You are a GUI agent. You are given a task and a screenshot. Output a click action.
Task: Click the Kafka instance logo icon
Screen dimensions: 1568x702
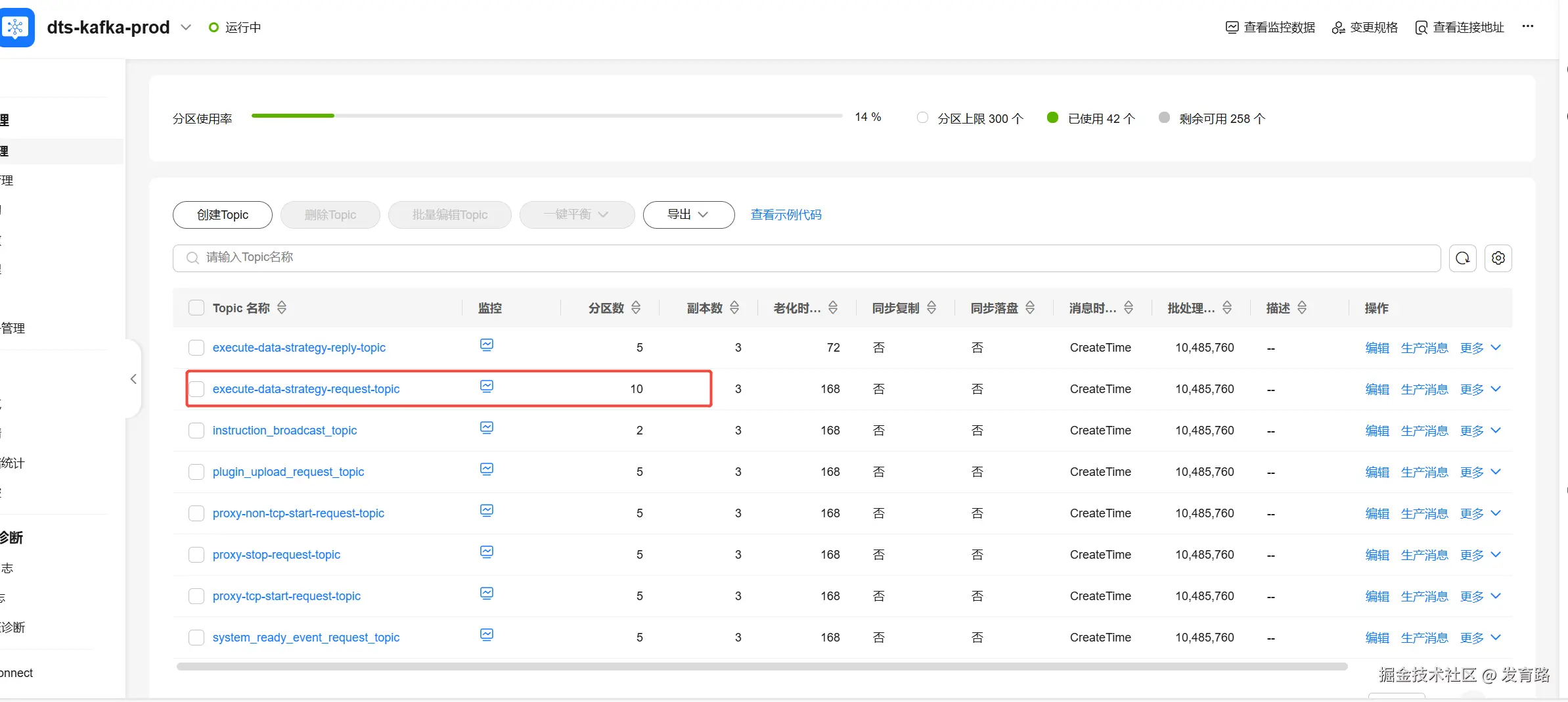[16, 27]
